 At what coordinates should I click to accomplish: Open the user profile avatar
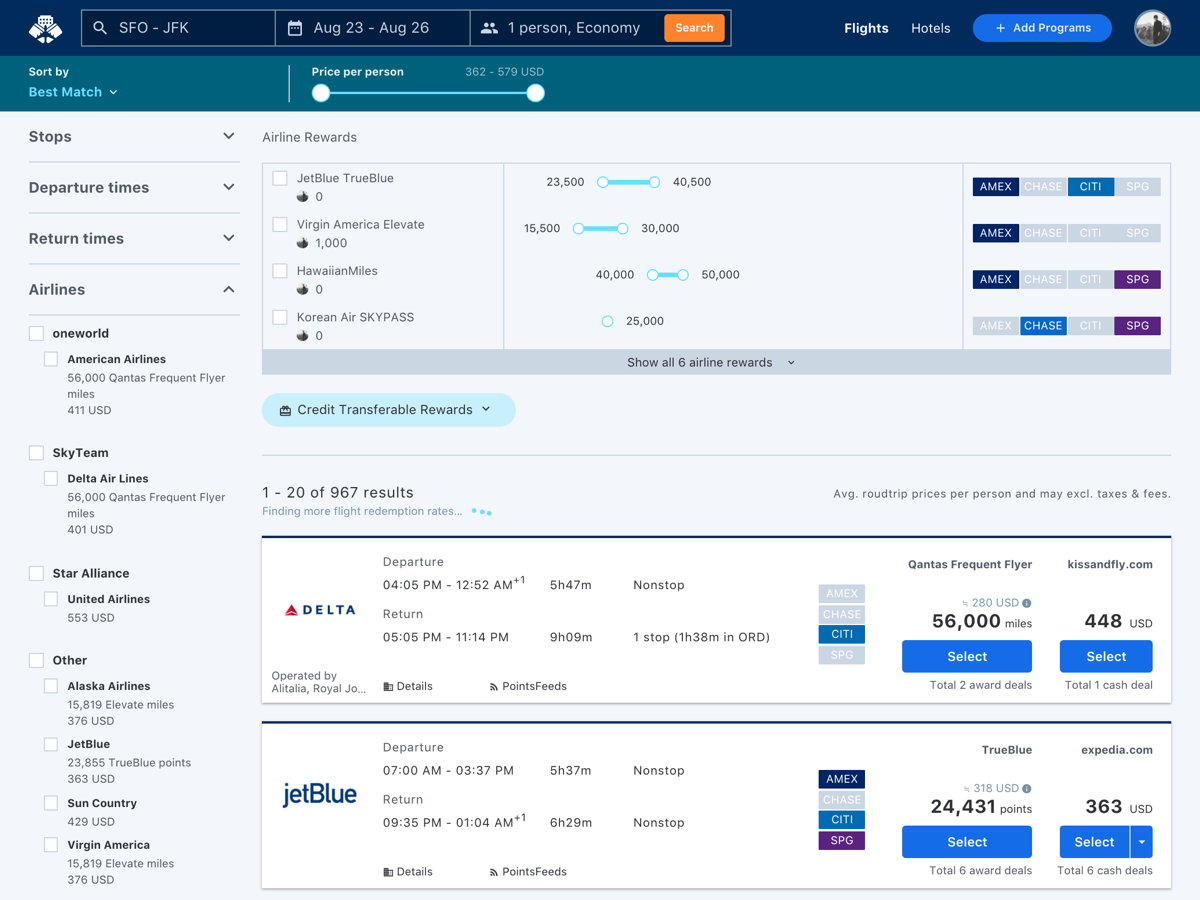point(1152,28)
